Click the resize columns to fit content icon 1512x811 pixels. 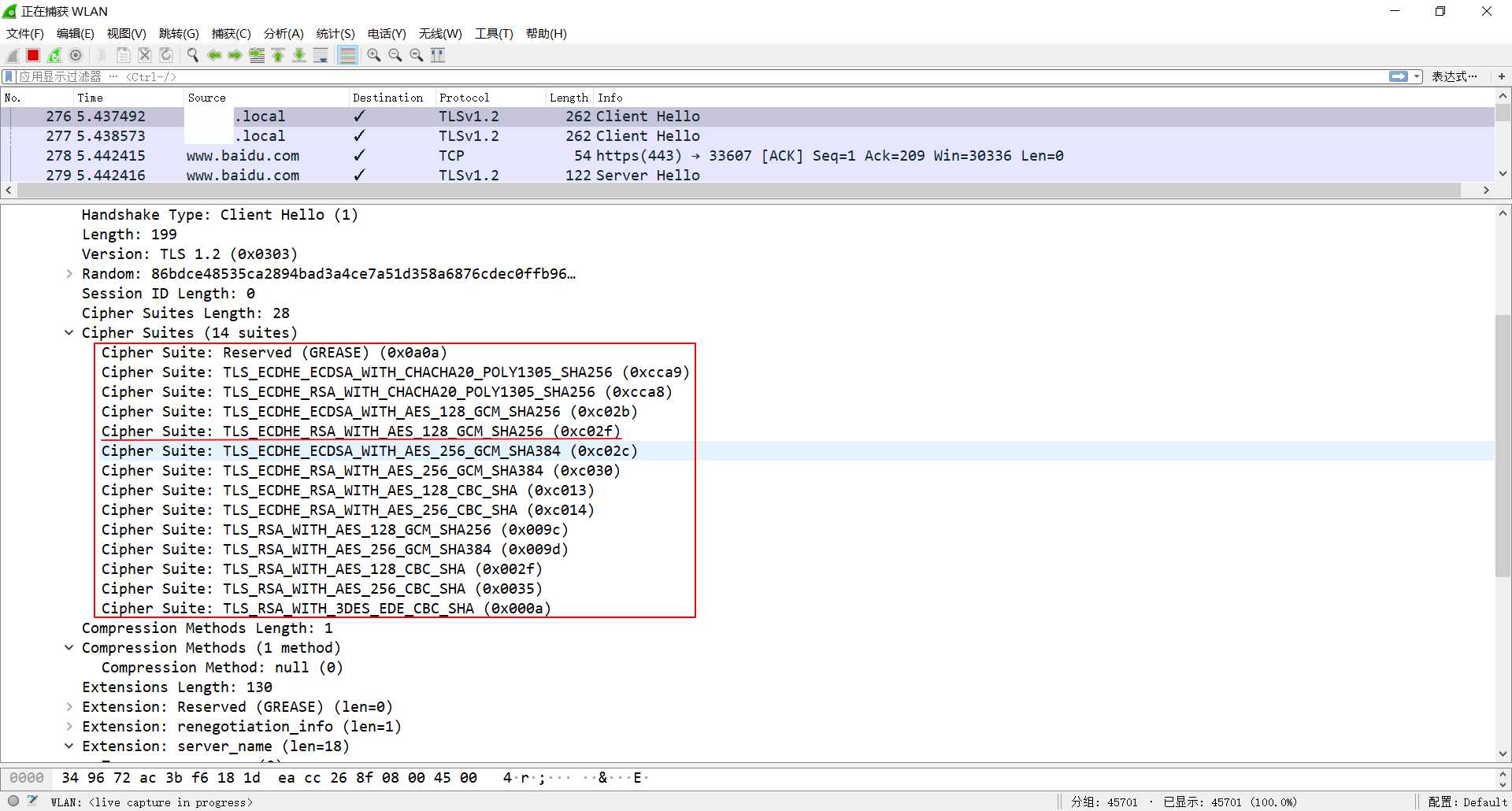click(438, 55)
